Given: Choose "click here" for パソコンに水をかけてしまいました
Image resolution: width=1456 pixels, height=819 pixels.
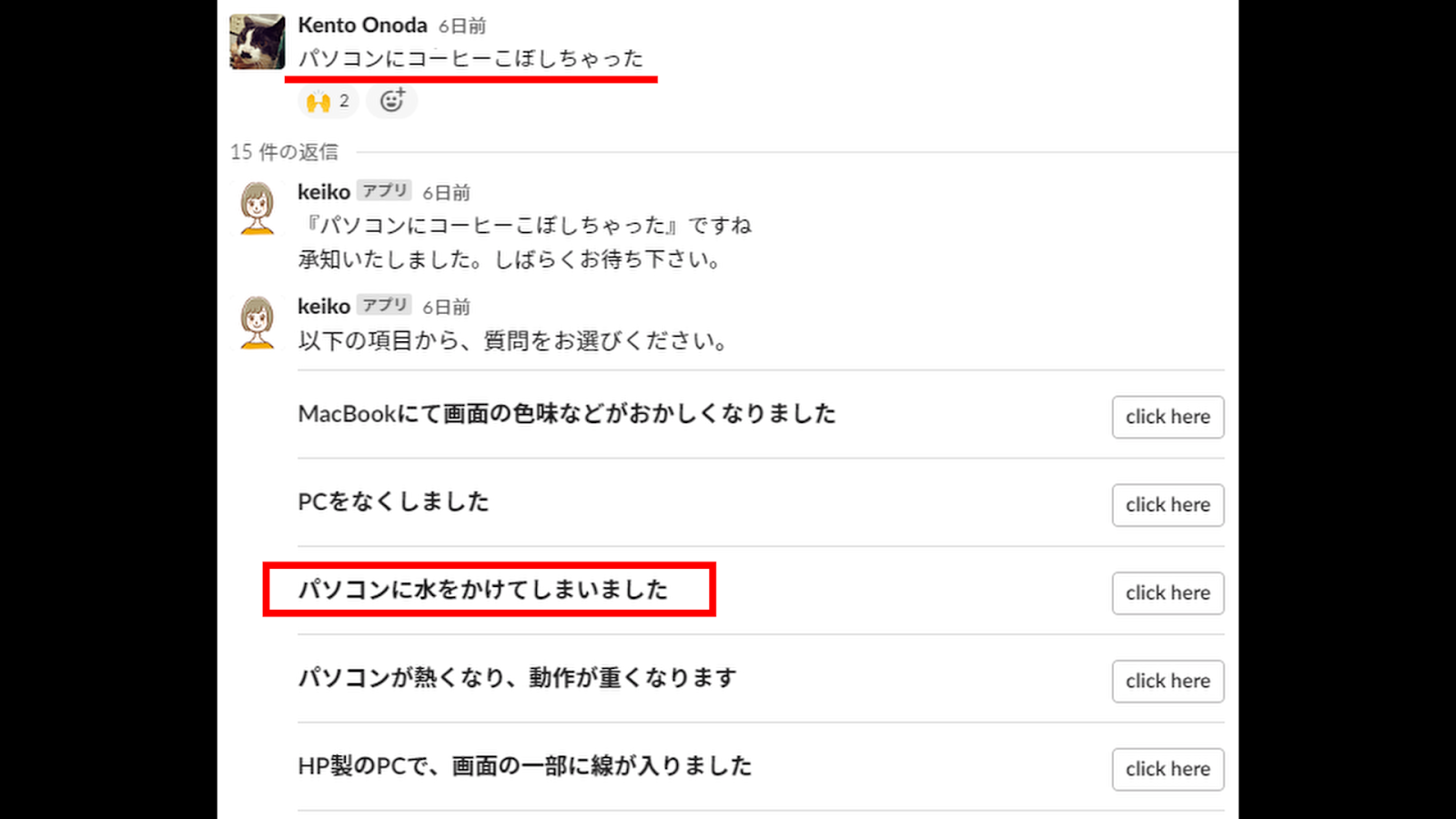Looking at the screenshot, I should 1168,593.
